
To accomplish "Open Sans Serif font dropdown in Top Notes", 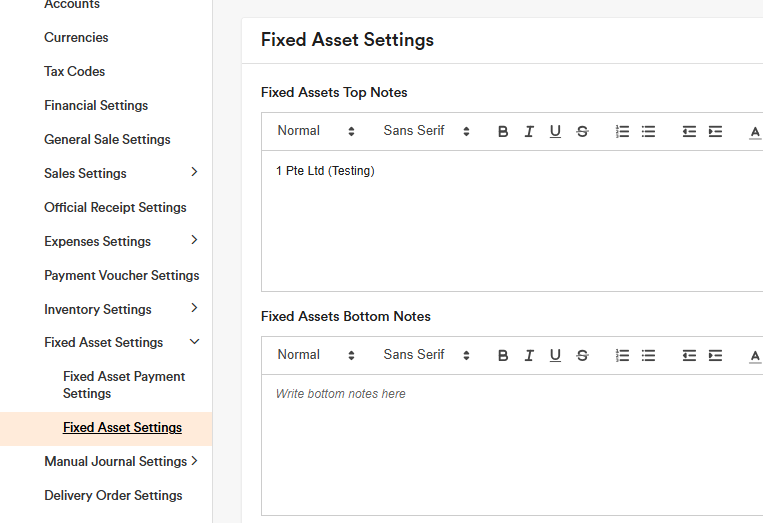I will point(426,131).
